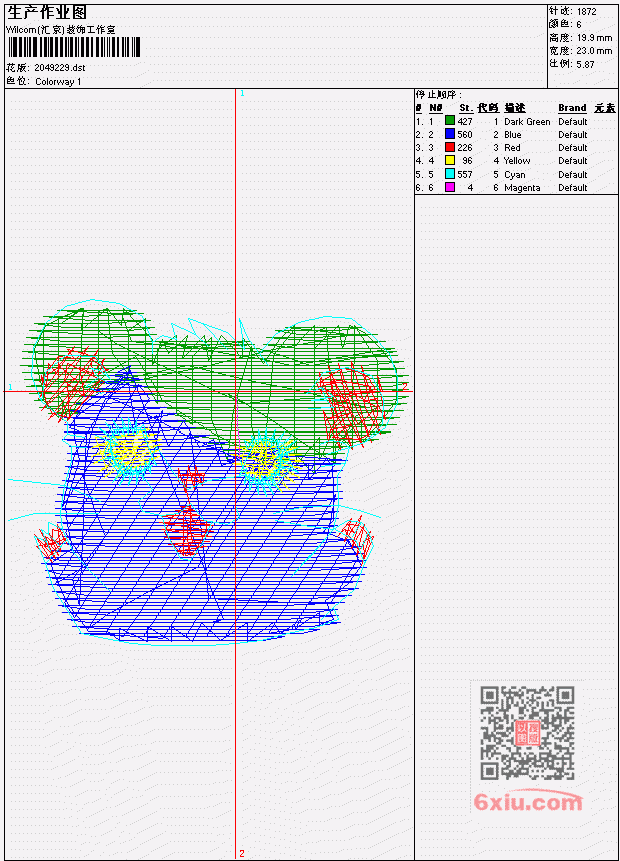Click the title 生产作业图
This screenshot has width=620, height=861.
coord(47,13)
